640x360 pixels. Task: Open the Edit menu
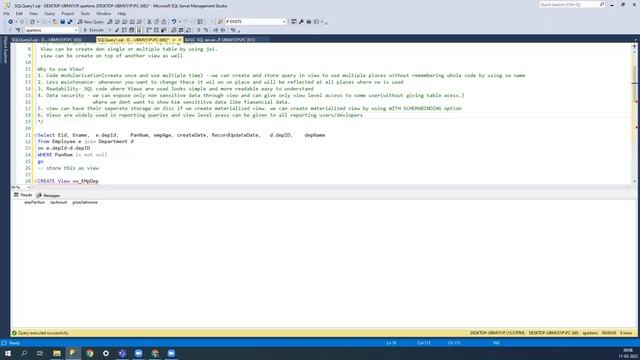(x=19, y=13)
